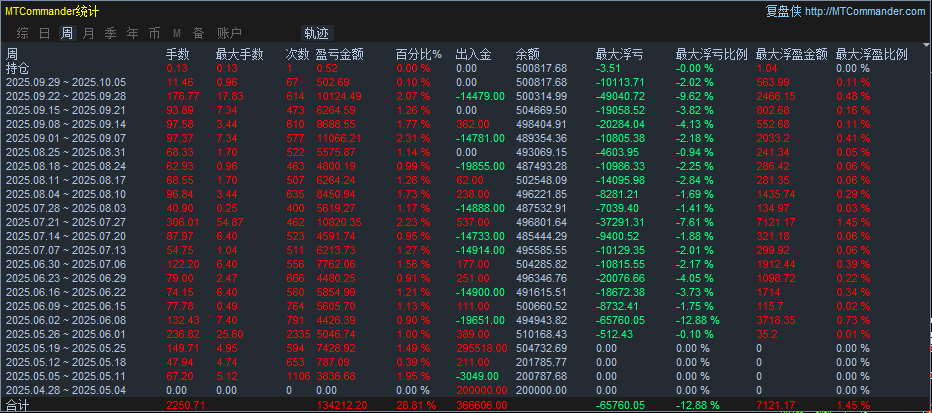The height and width of the screenshot is (413, 932).
Task: Select the 2025.07.14 ~ 2025.07.20 week row
Action: [x=466, y=236]
